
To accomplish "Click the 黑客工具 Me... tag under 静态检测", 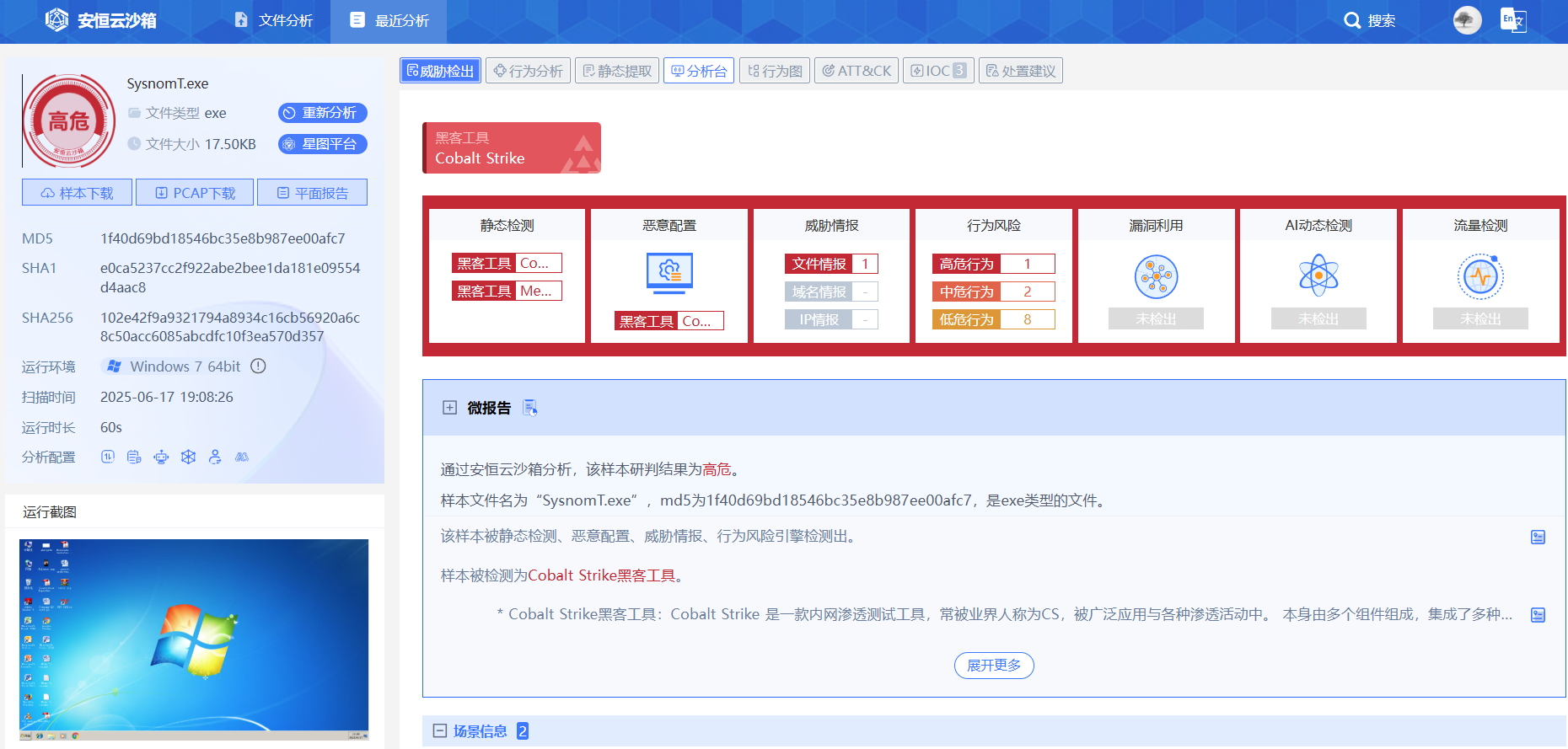I will click(x=507, y=291).
